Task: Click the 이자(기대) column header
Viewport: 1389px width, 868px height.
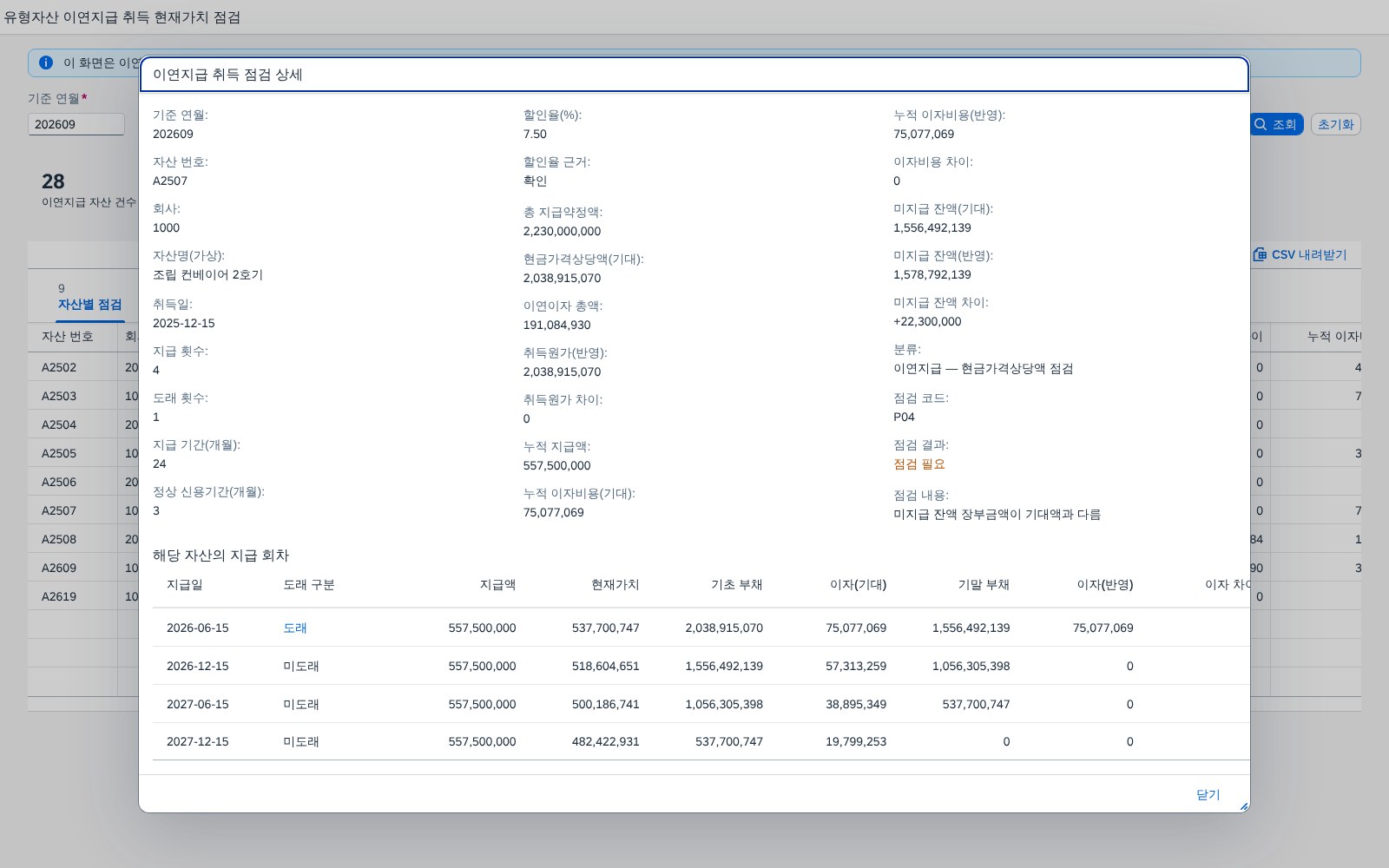Action: click(858, 585)
